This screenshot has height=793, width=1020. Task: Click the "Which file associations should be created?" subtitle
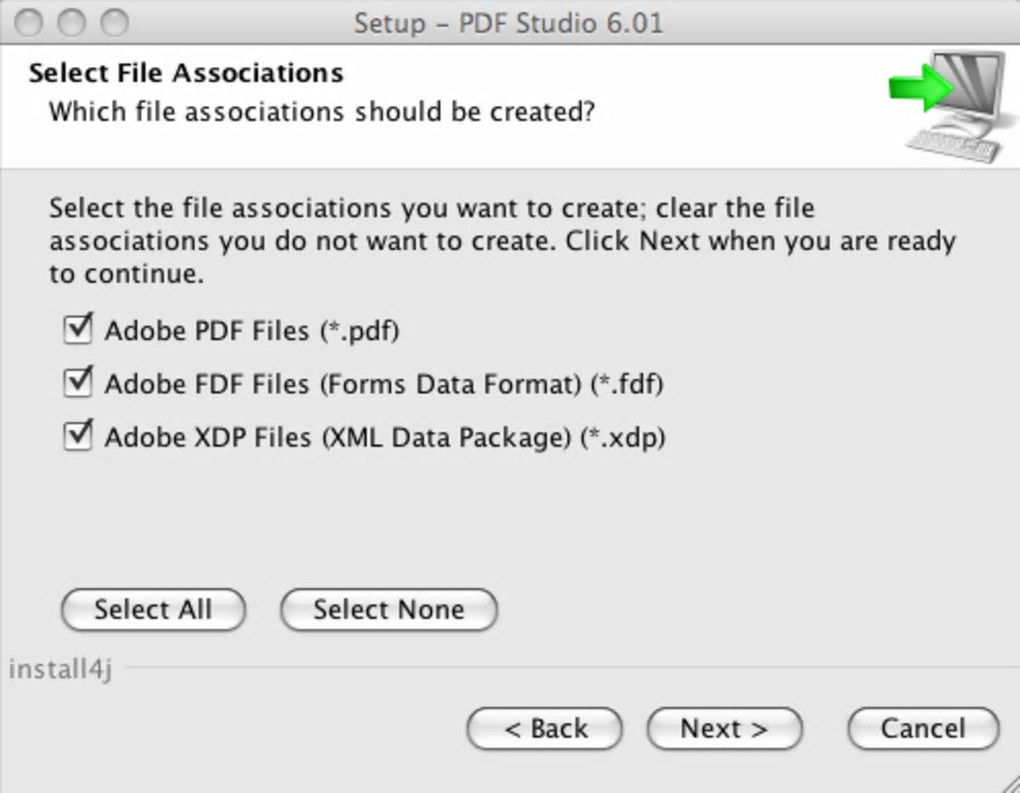pyautogui.click(x=322, y=110)
